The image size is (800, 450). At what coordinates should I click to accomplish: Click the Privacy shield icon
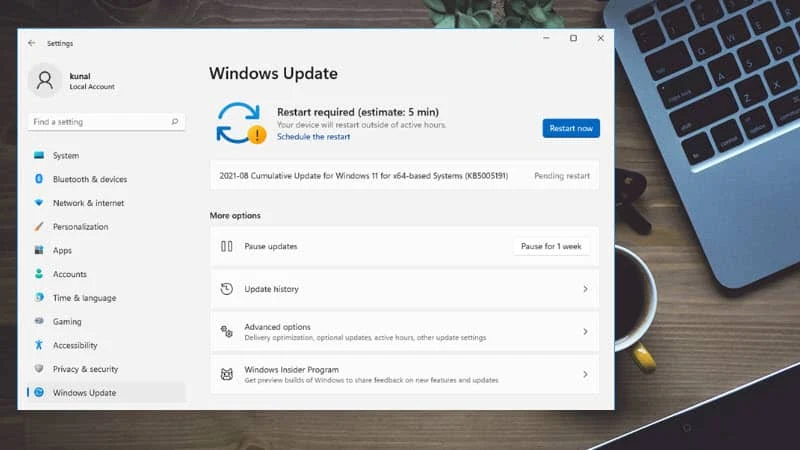39,368
